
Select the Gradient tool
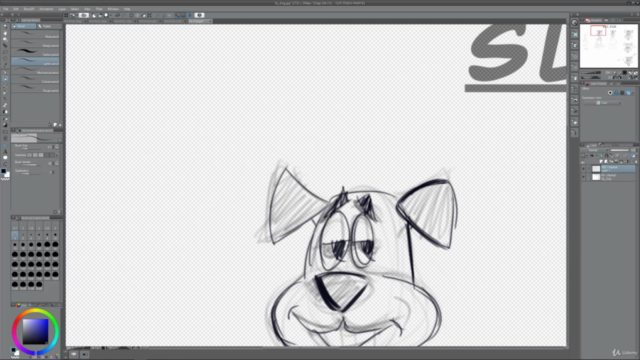pos(5,125)
